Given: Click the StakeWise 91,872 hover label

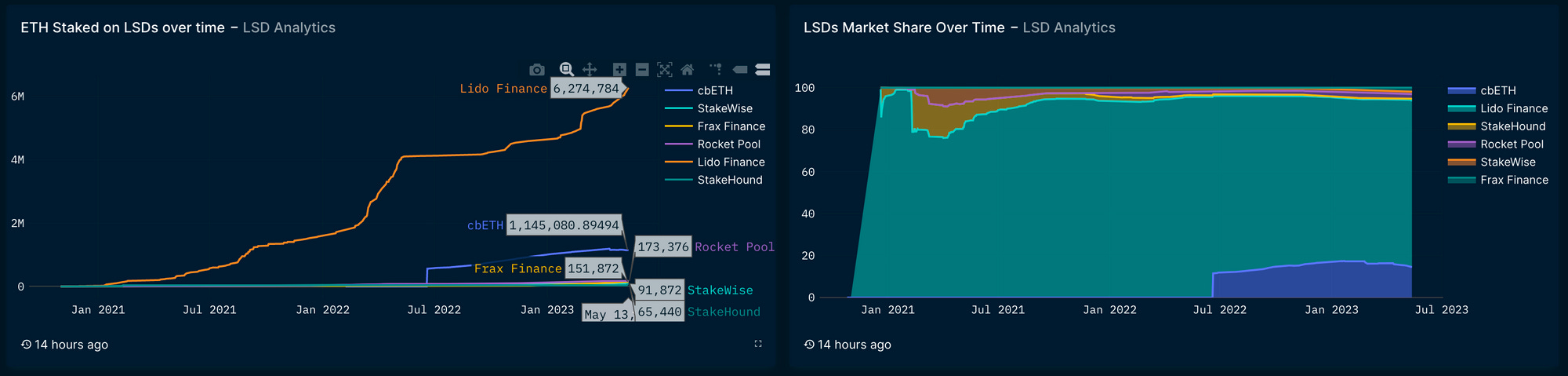Looking at the screenshot, I should [x=659, y=290].
